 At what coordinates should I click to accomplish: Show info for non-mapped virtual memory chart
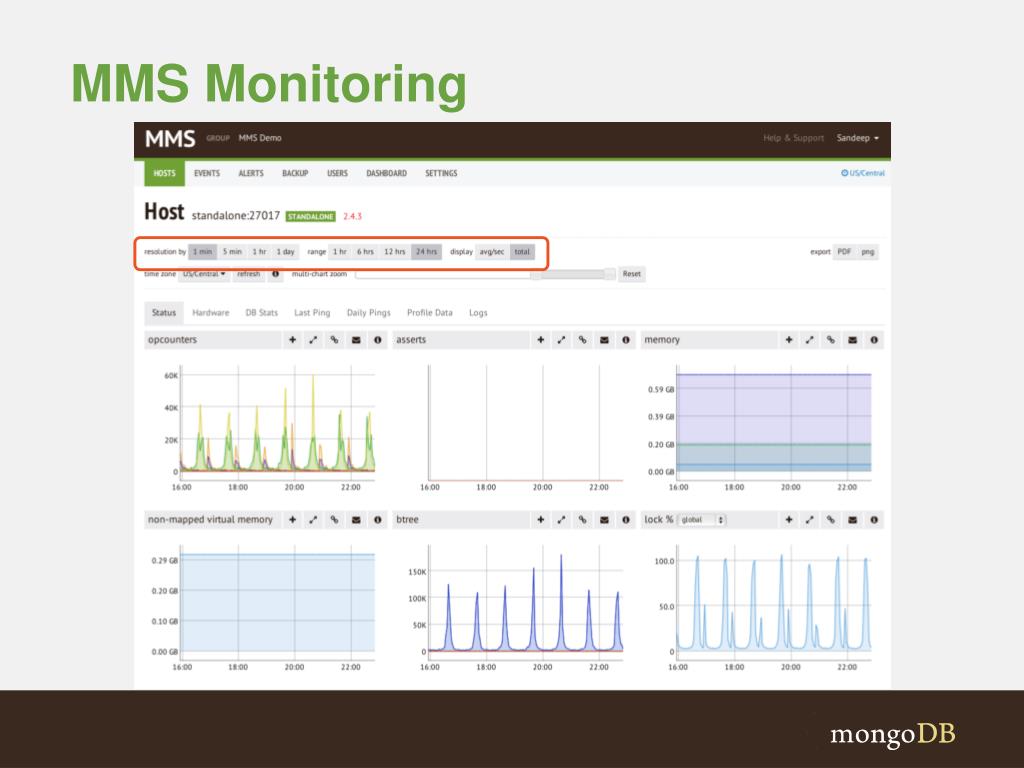377,520
